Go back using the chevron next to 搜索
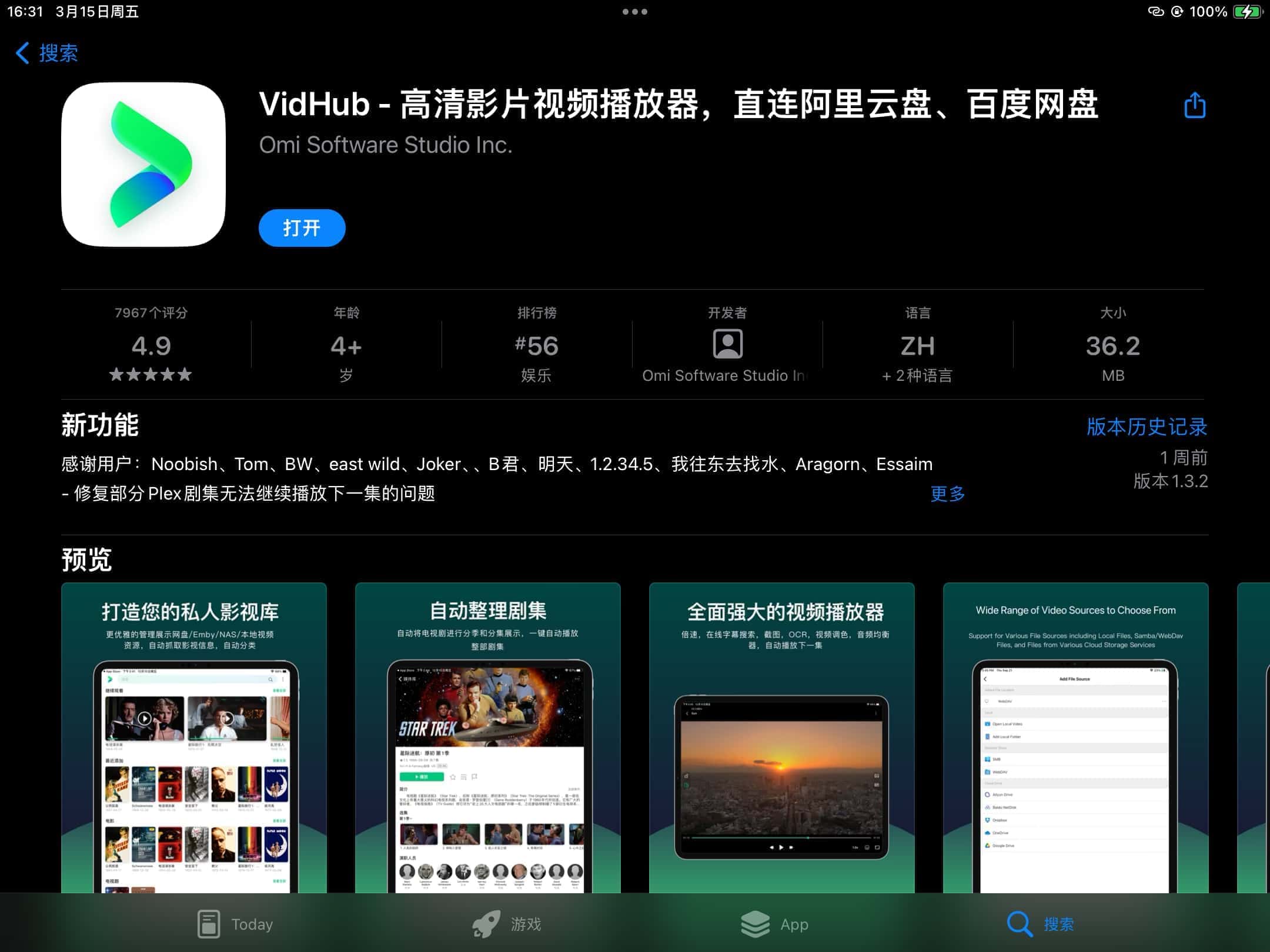Viewport: 1270px width, 952px height. coord(22,53)
